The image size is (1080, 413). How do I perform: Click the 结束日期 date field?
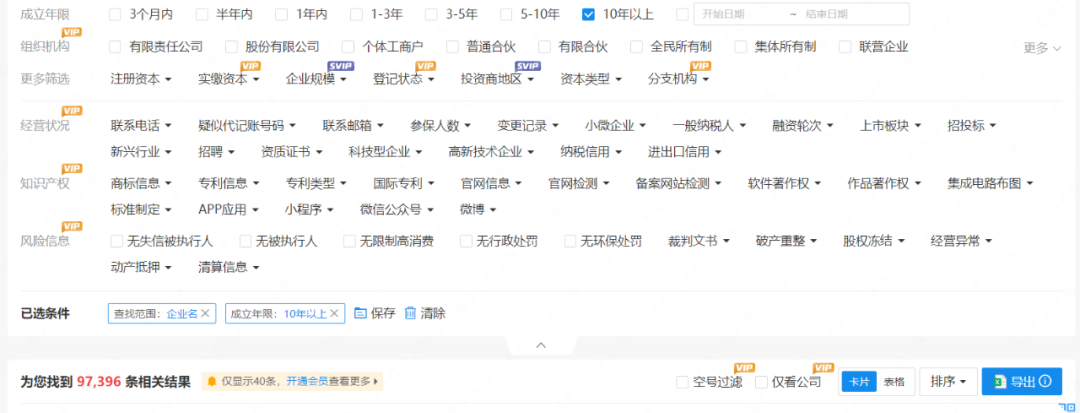click(x=827, y=14)
